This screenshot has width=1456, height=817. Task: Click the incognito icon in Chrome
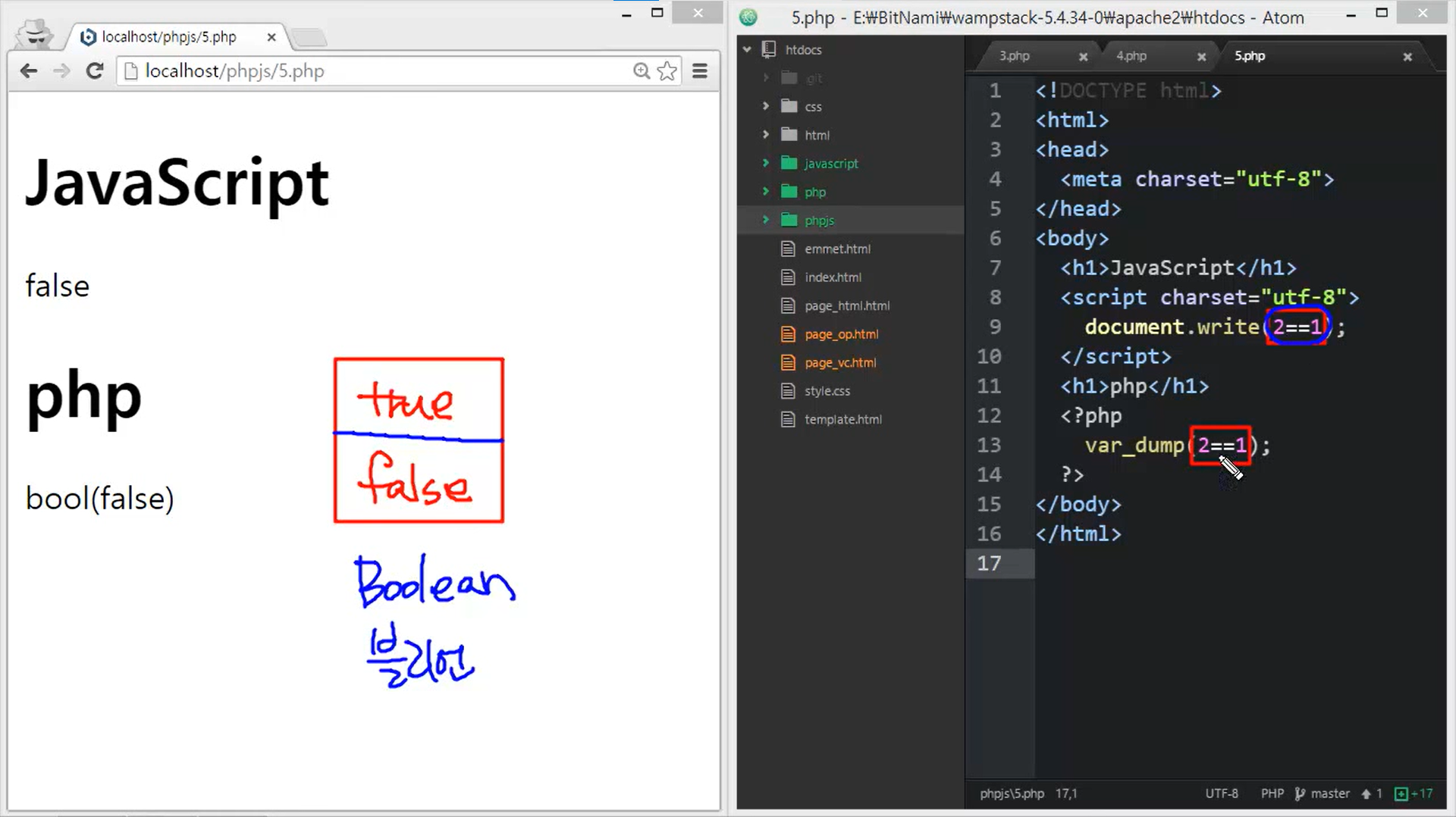35,33
